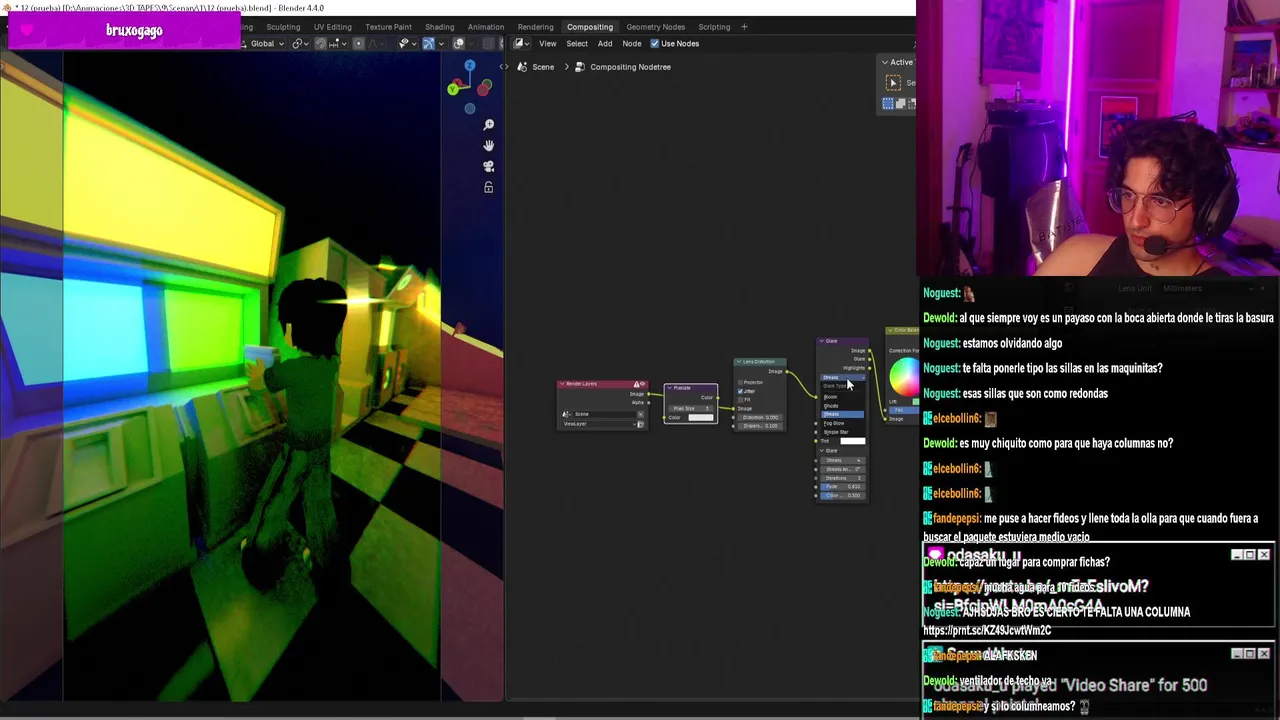Click the Dispersion value field

760,426
